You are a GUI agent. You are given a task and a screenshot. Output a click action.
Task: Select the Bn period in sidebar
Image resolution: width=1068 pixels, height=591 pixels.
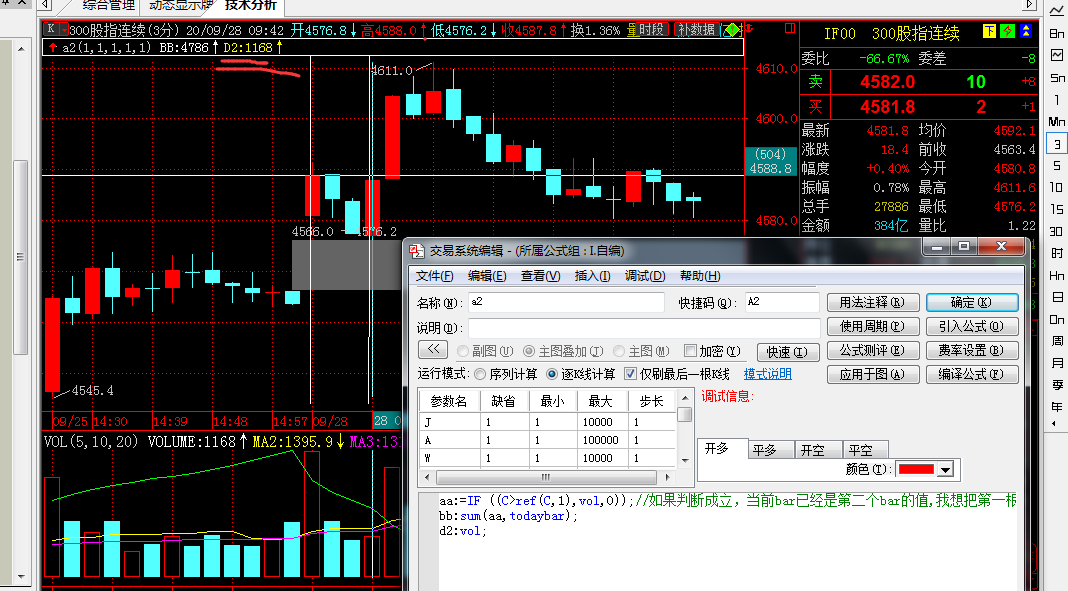click(x=1056, y=33)
